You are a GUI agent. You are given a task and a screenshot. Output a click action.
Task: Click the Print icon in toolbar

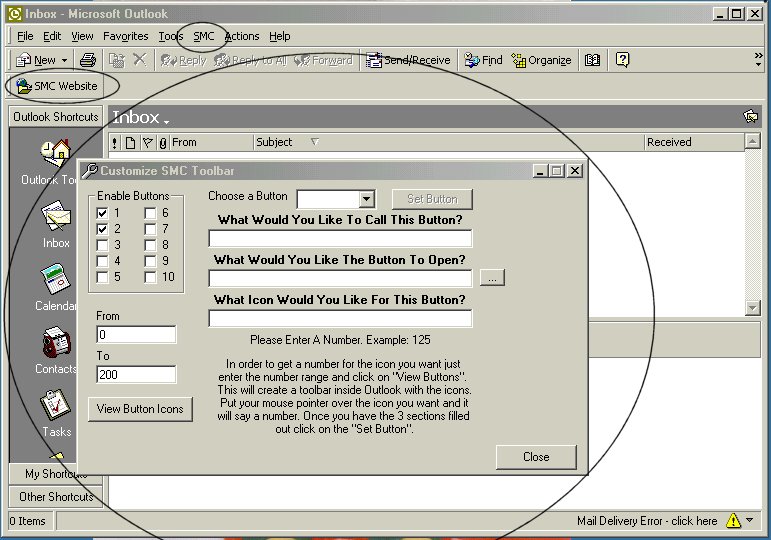(x=88, y=60)
